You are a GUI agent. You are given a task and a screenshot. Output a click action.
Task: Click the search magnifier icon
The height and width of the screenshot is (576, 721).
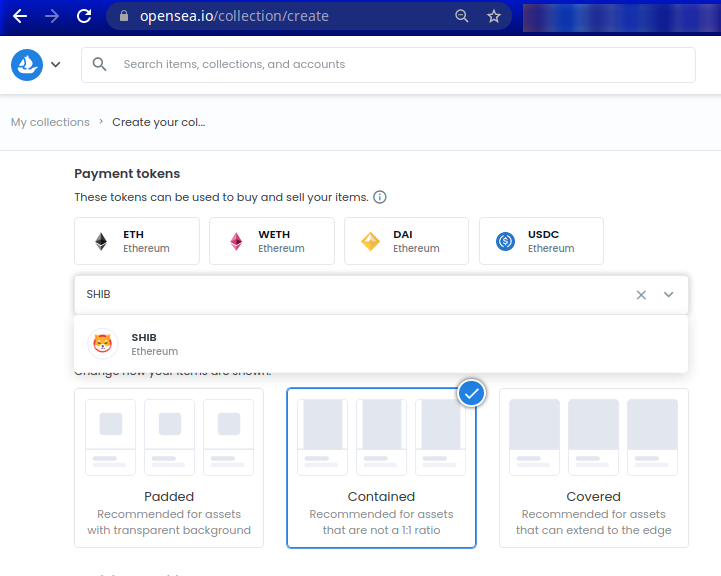(x=99, y=64)
